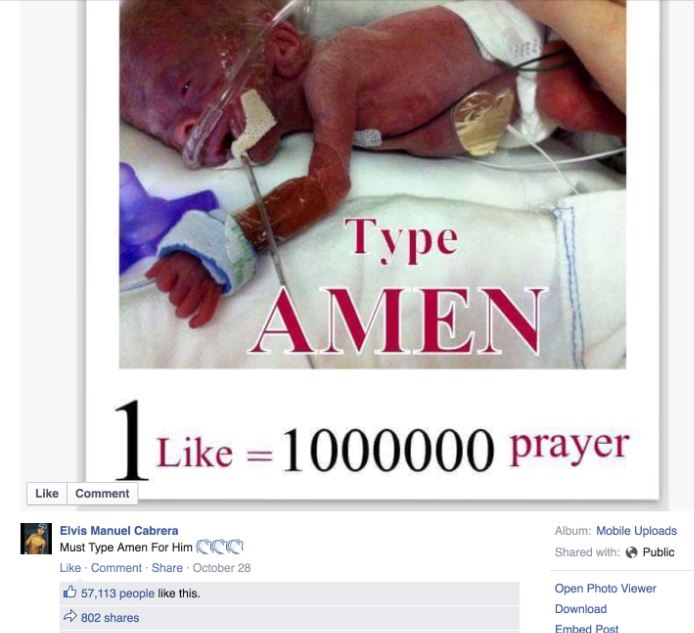Click the emoji icons in the caption
This screenshot has width=694, height=633.
coord(220,547)
